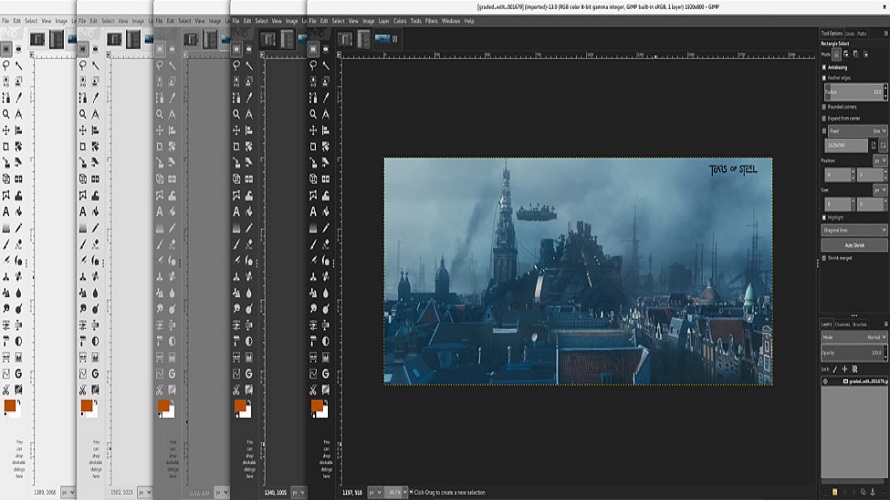Click the eye icon of the graded_edit layer
Viewport: 890px width, 500px height.
pos(826,382)
